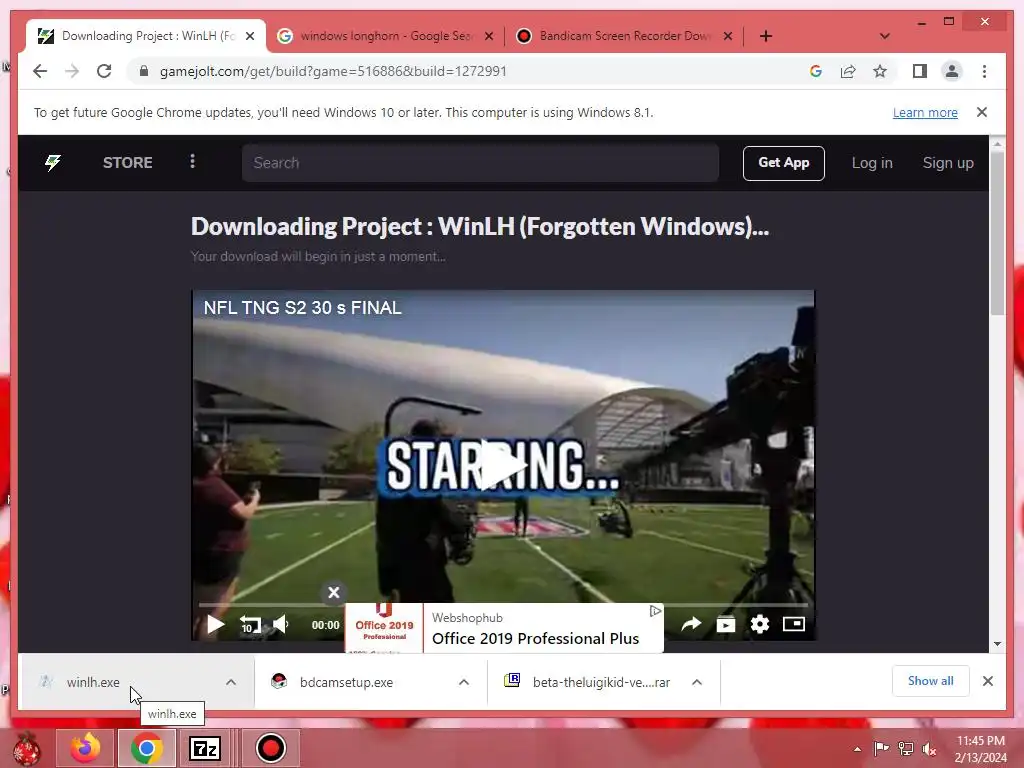Click Show all downloads button
The image size is (1024, 768).
930,681
